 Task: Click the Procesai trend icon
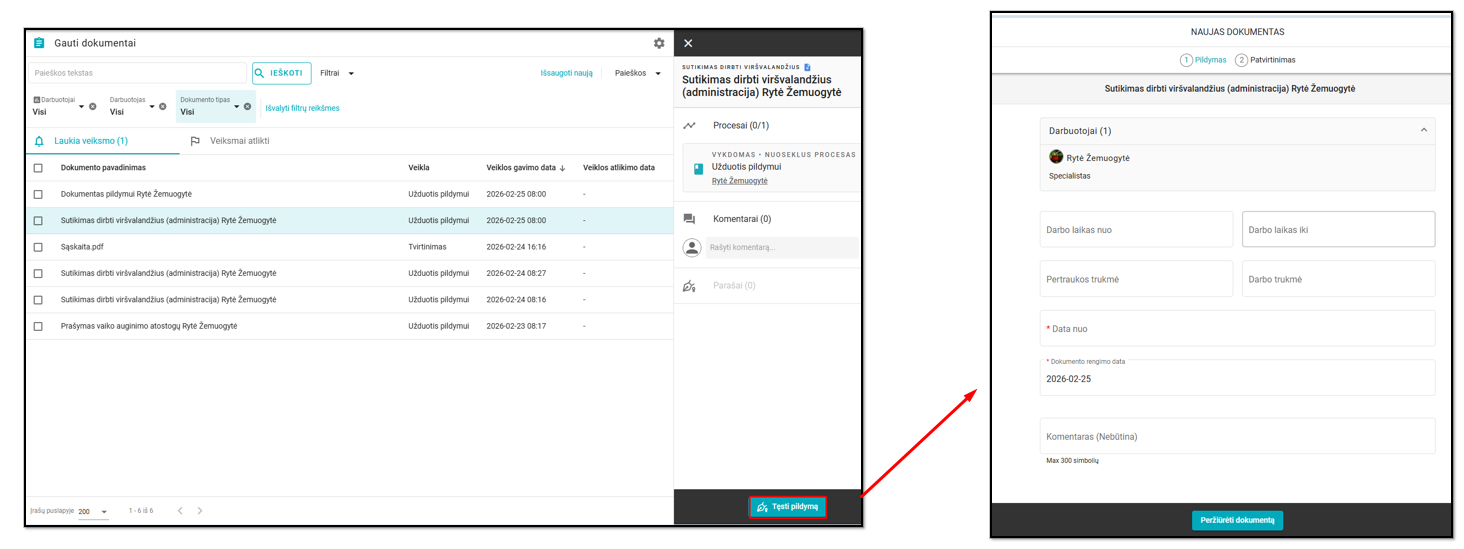pos(689,126)
